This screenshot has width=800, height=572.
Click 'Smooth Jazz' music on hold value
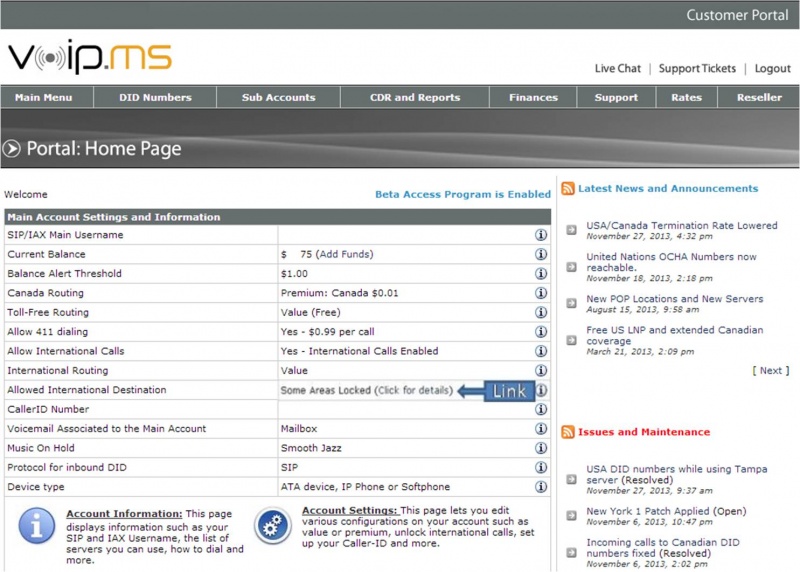pos(311,448)
